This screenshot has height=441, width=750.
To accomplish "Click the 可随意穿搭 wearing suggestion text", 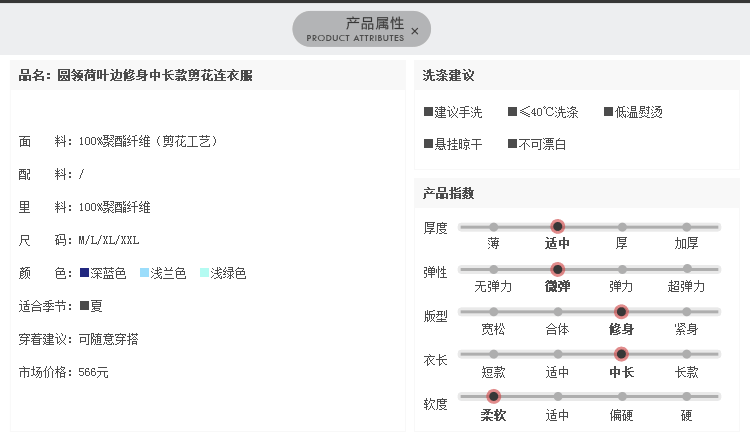I will pos(109,339).
